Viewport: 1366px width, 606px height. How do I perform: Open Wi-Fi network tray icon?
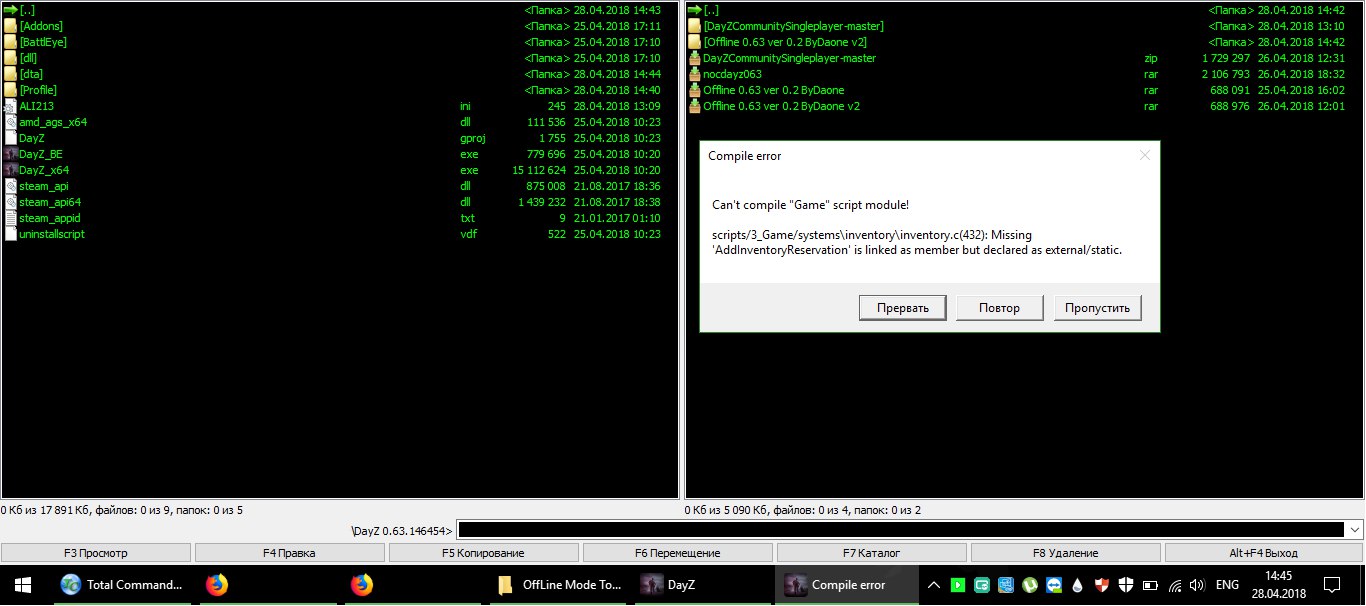pos(1175,585)
